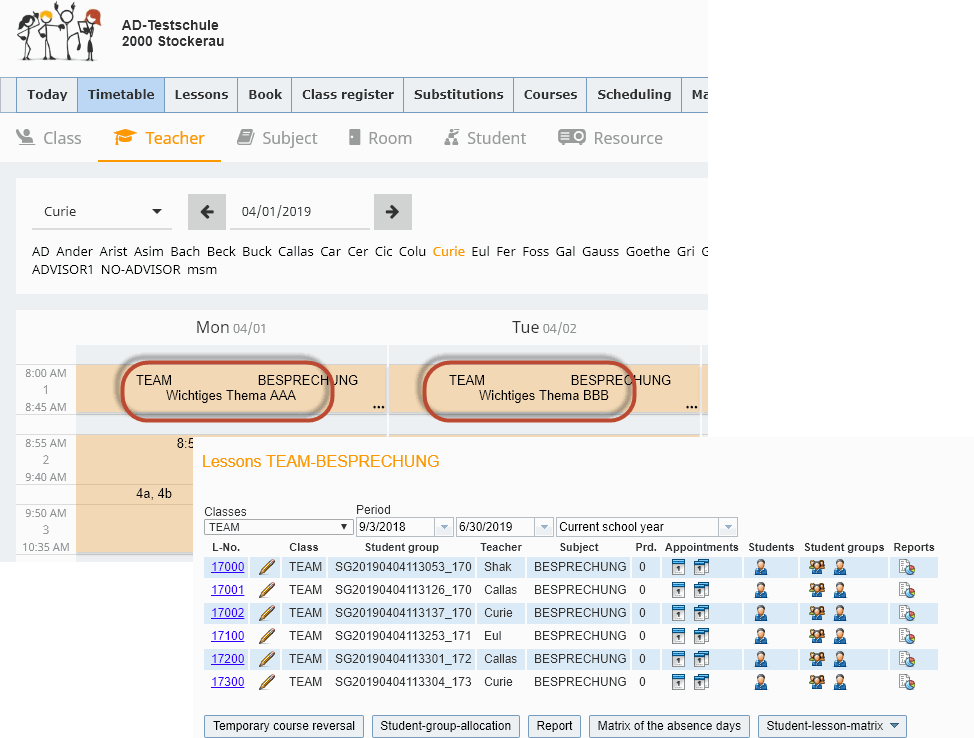Screen dimensions: 974x738
Task: Select teacher Callas from teacher list
Action: tap(296, 252)
